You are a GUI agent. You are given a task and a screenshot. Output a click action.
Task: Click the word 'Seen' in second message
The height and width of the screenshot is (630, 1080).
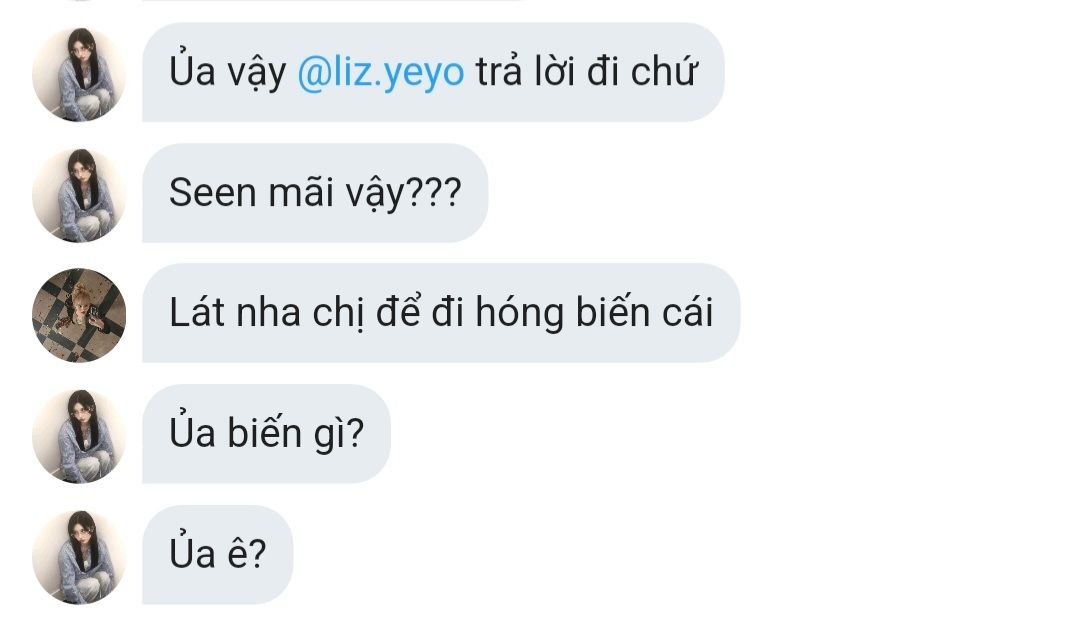coord(213,193)
